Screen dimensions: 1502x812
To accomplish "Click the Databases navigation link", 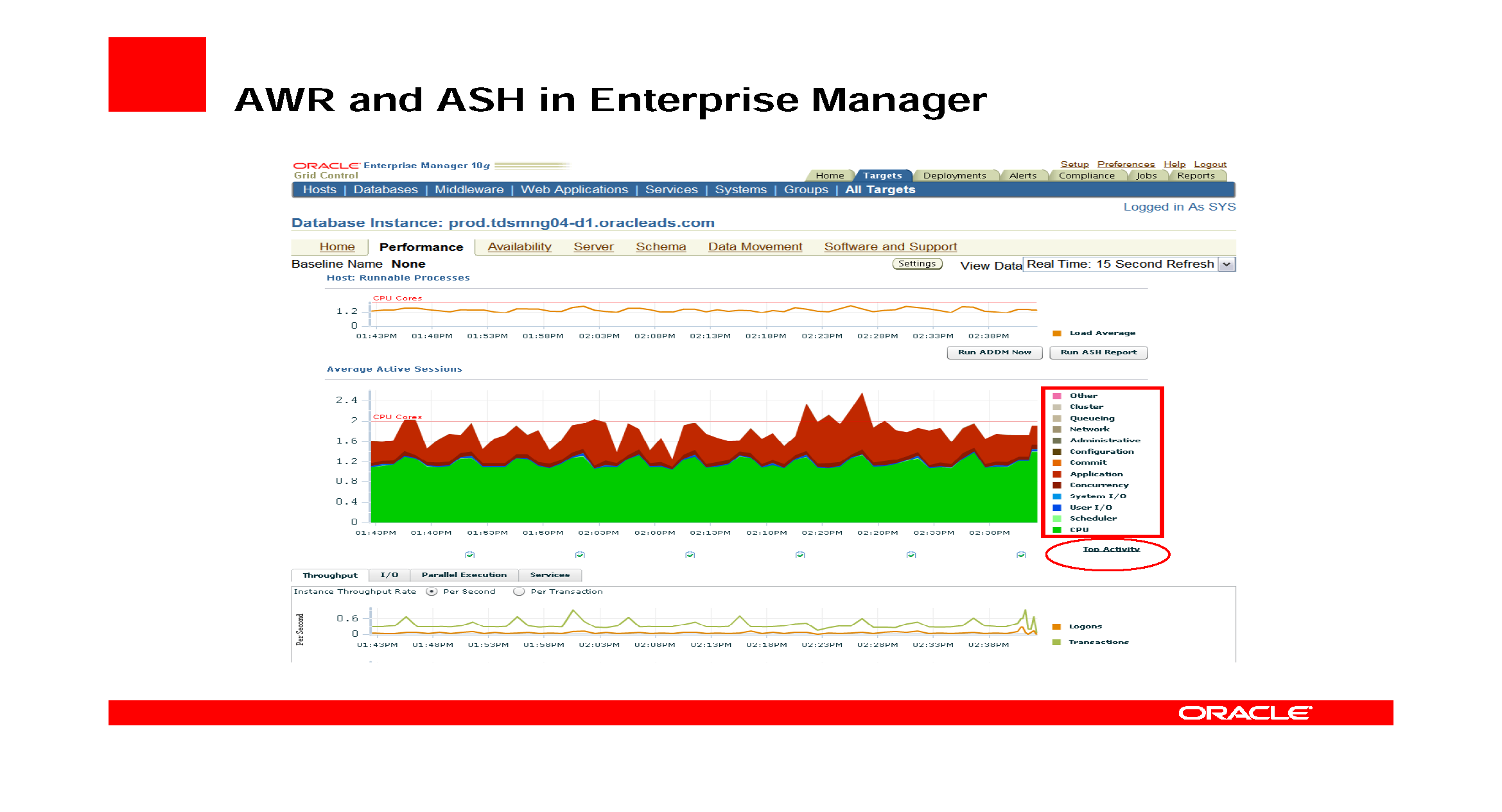I will (385, 189).
